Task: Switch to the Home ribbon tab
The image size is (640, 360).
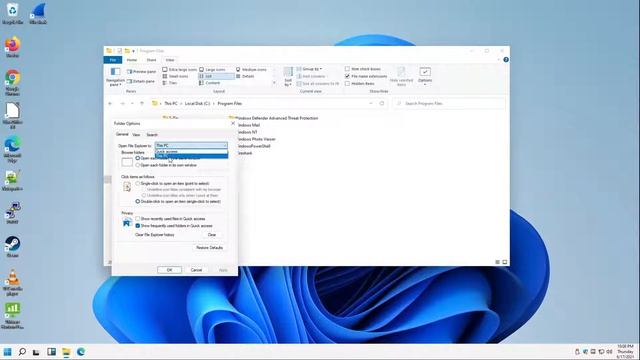Action: click(x=132, y=60)
